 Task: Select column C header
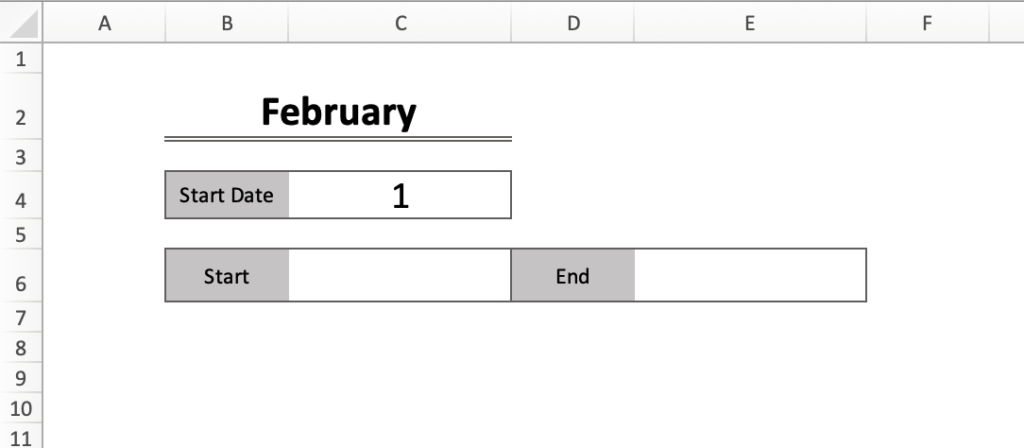[x=400, y=23]
